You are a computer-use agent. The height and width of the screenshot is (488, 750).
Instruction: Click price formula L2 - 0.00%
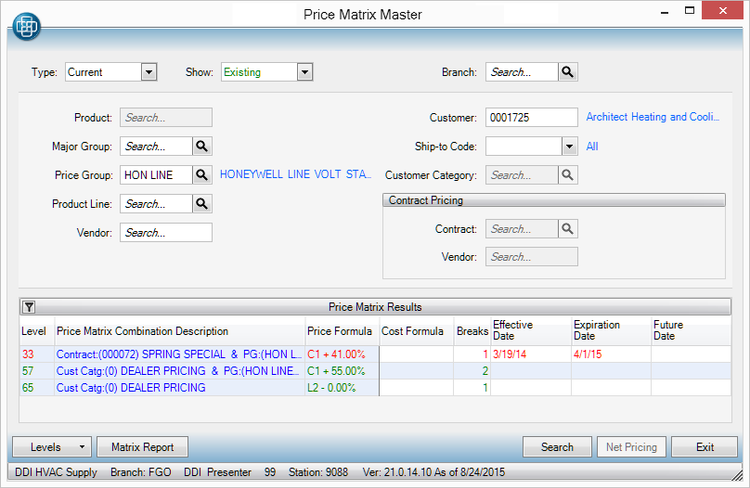click(342, 388)
